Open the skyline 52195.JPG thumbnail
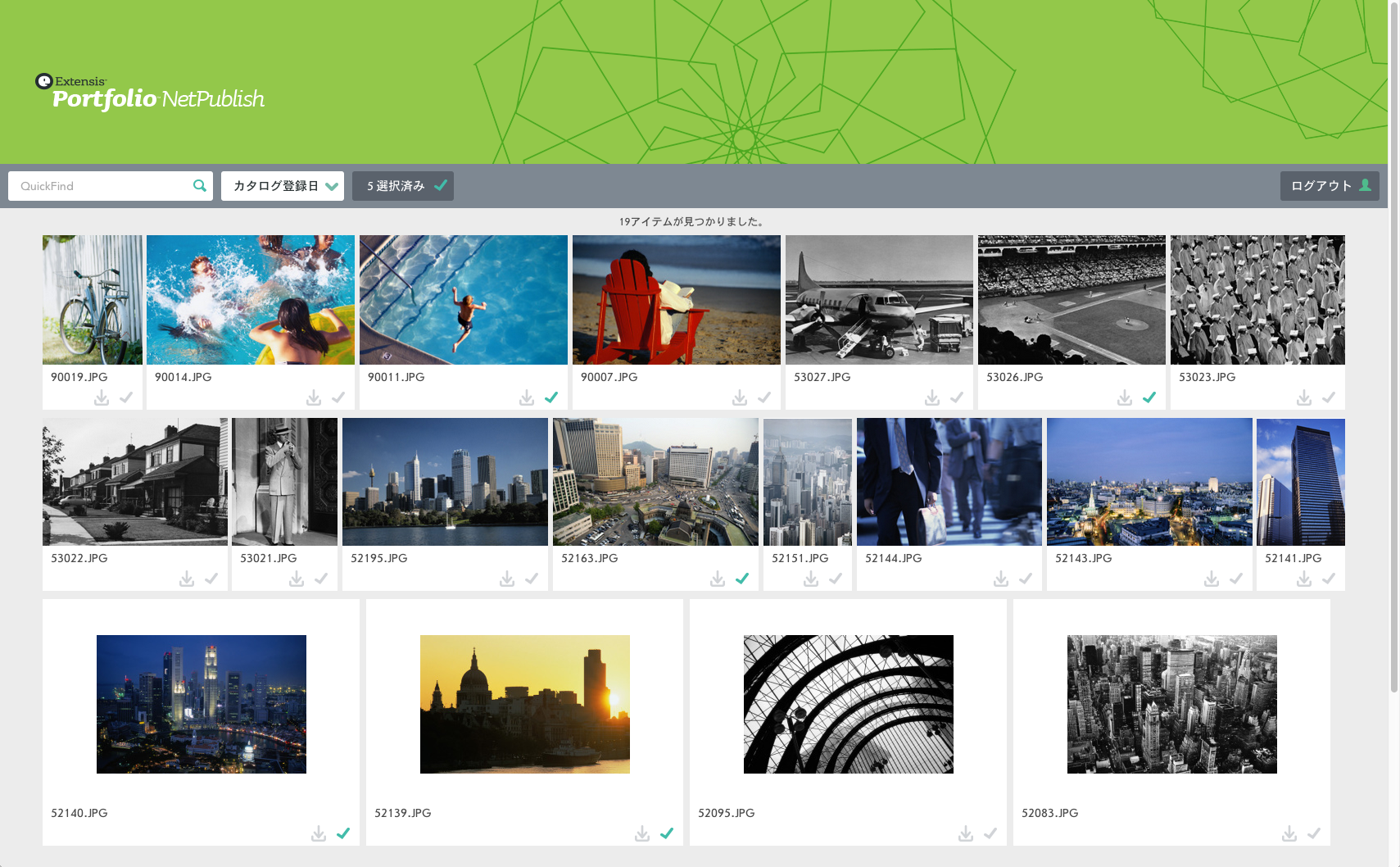Image resolution: width=1400 pixels, height=867 pixels. point(445,482)
